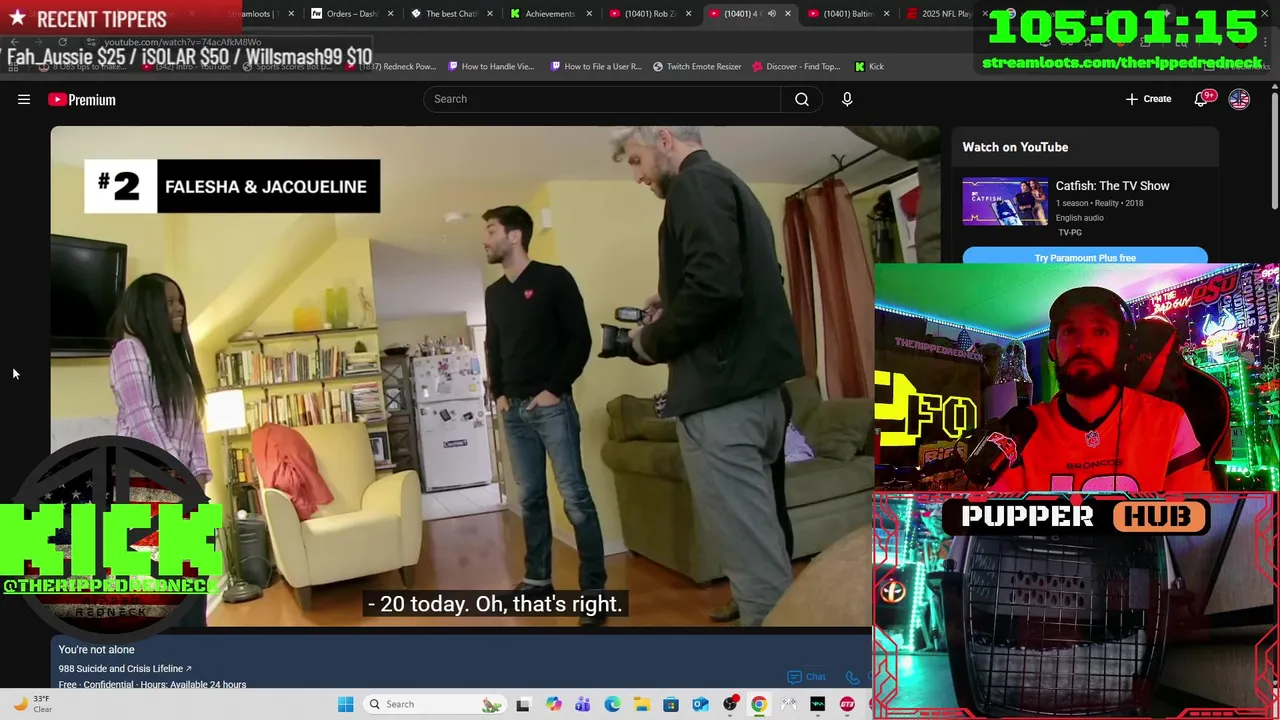Open 988 Suicide and Crisis Lifeline link
The width and height of the screenshot is (1280, 720).
click(x=124, y=668)
